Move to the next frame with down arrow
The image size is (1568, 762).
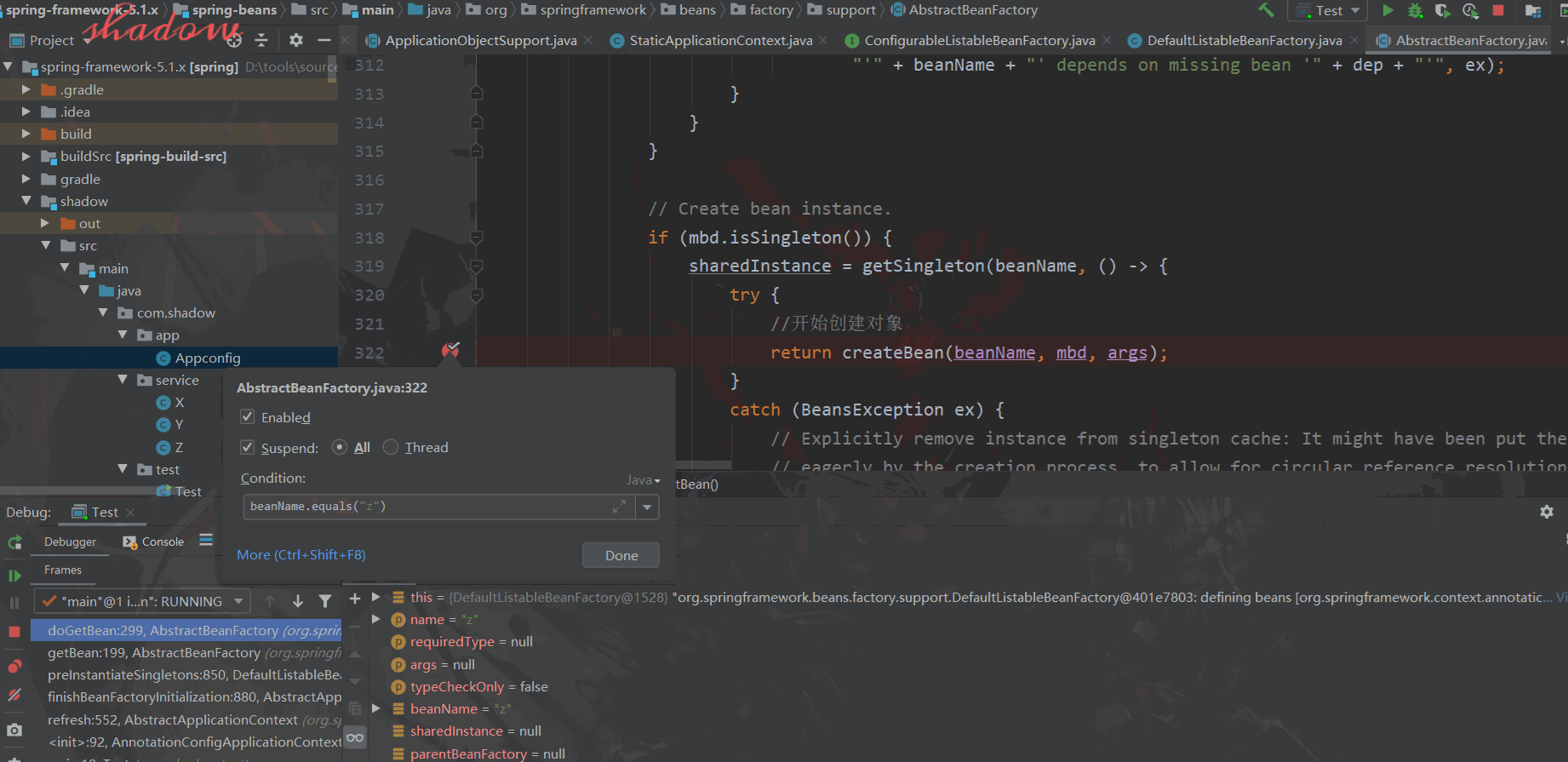[298, 601]
